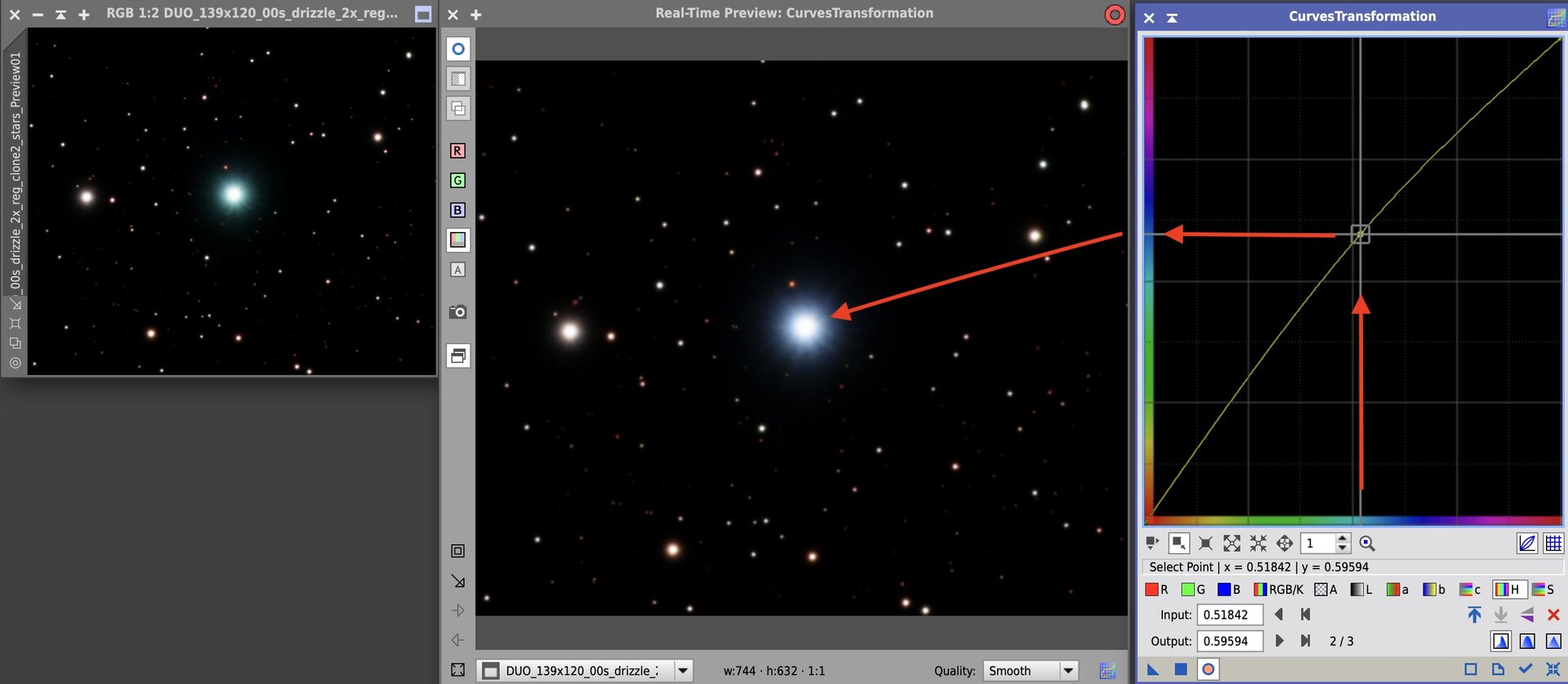Viewport: 1568px width, 684px height.
Task: Toggle the mask preview icon in Real-Time Preview
Action: 458,78
